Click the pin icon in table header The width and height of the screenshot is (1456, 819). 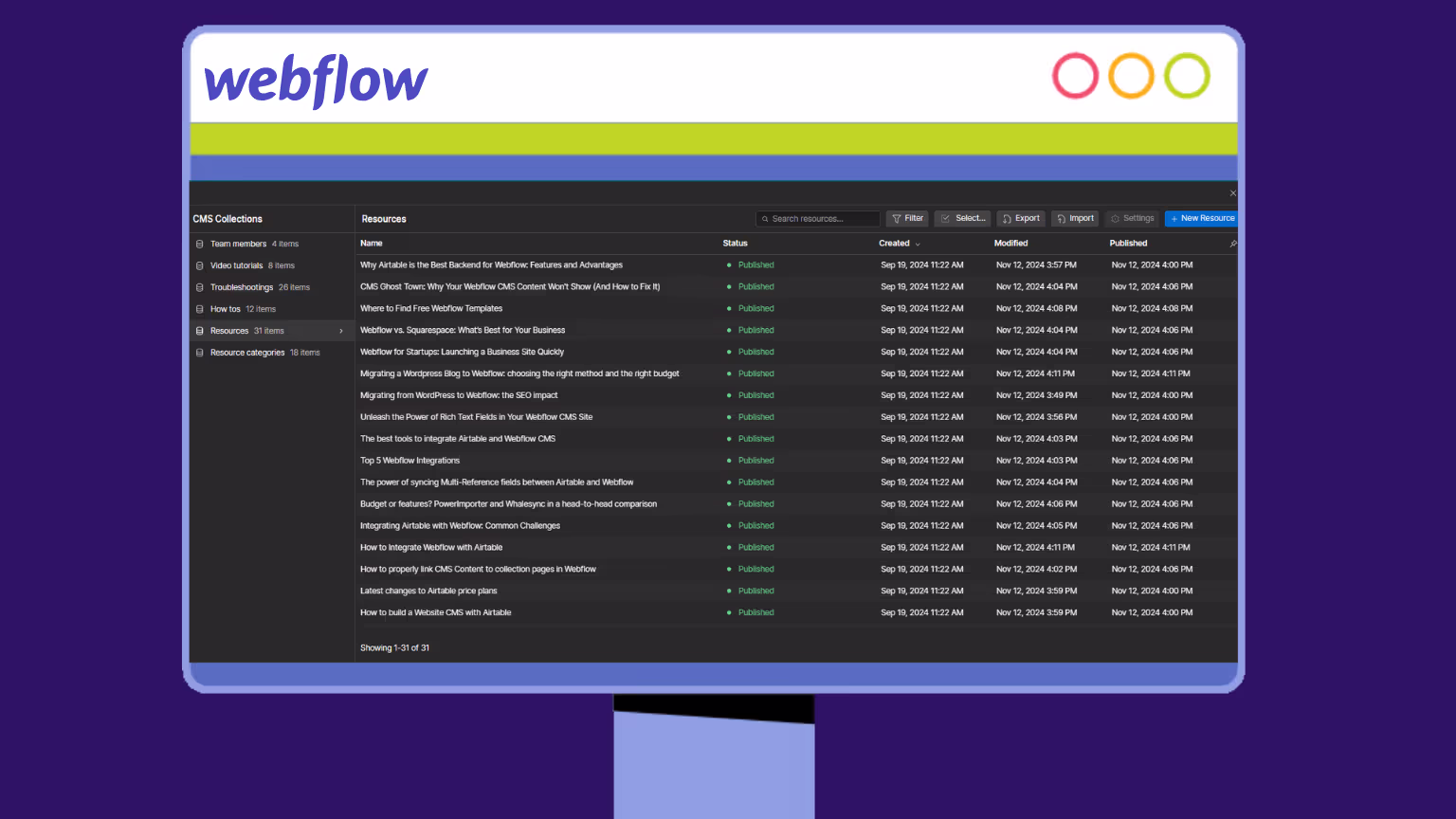pos(1232,244)
